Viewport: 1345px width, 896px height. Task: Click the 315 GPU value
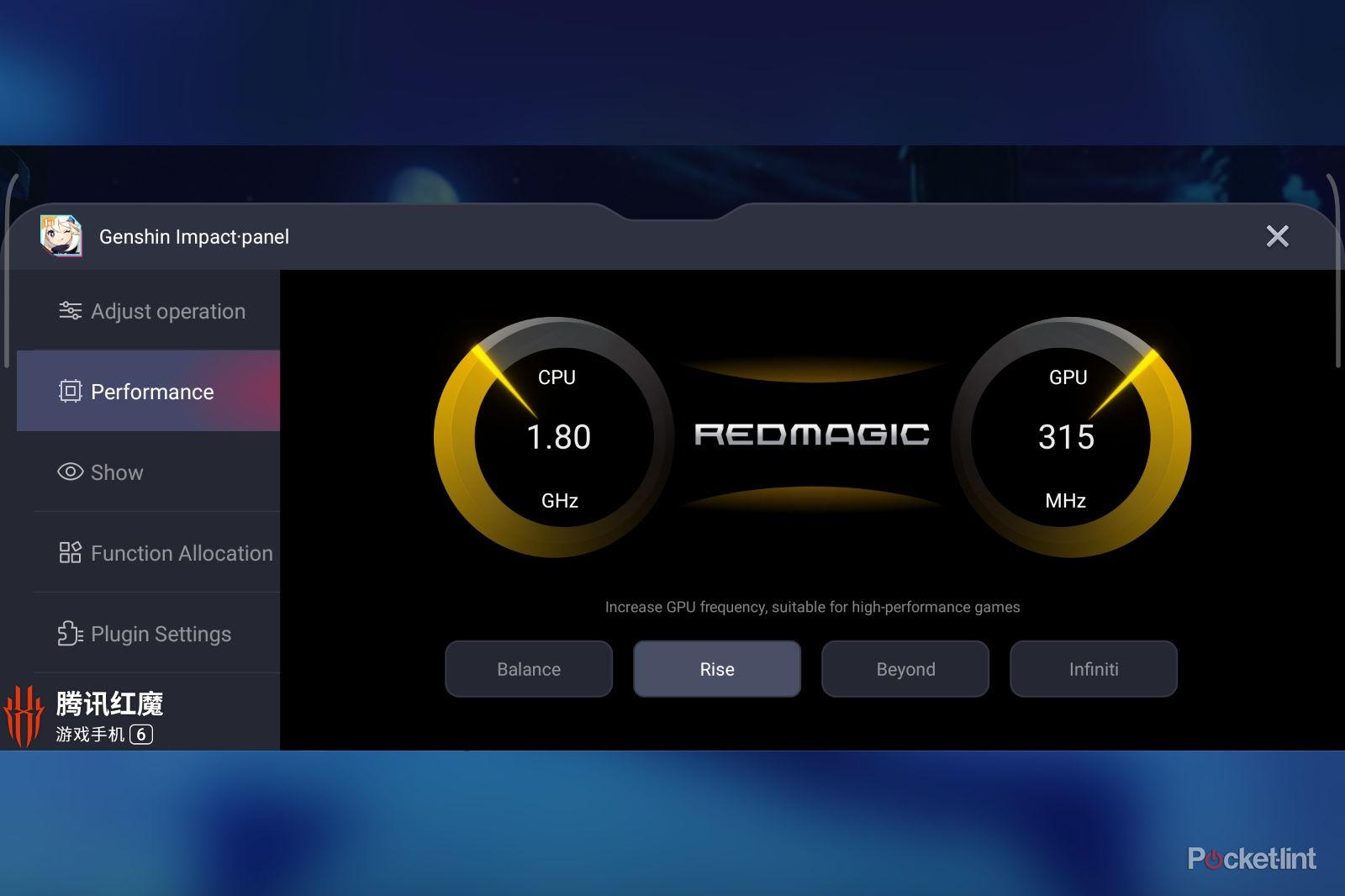pyautogui.click(x=1067, y=437)
